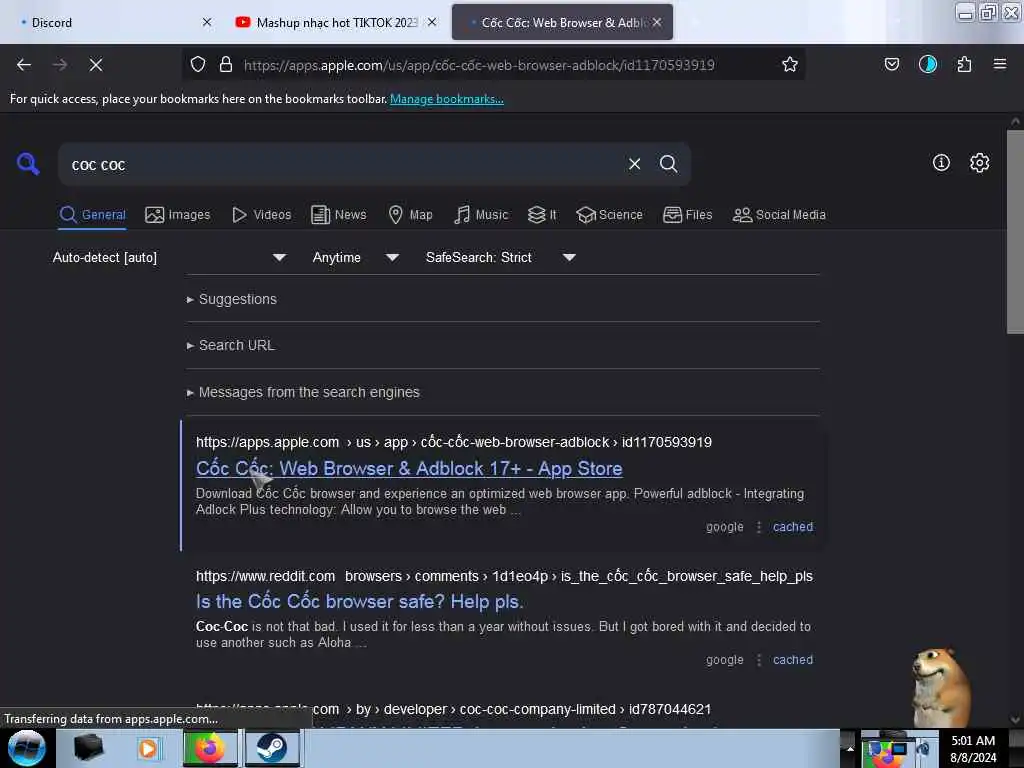Open the Auto-detect language dropdown
This screenshot has height=768, width=1024.
pos(169,257)
